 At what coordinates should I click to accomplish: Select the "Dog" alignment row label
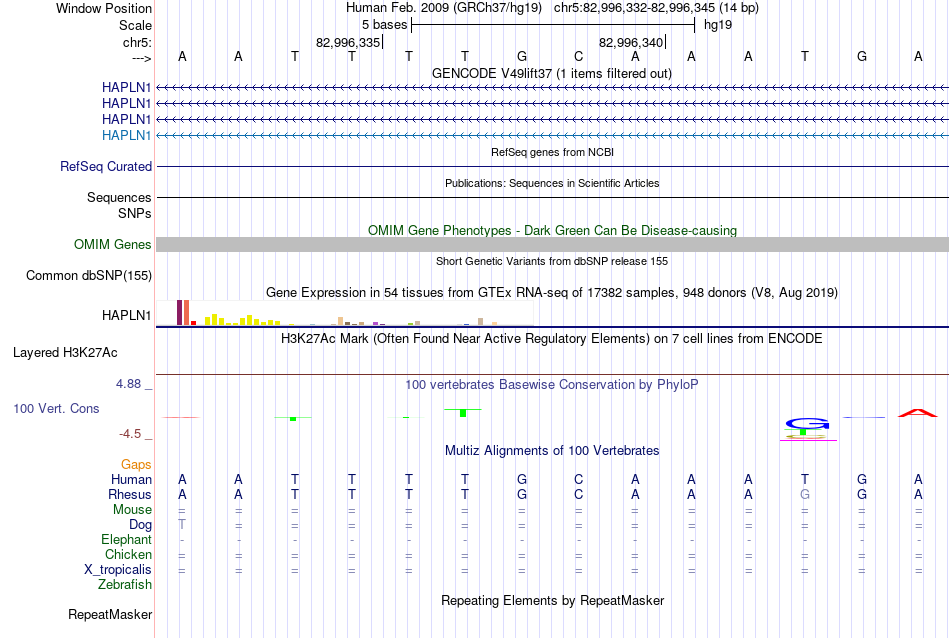tap(140, 525)
